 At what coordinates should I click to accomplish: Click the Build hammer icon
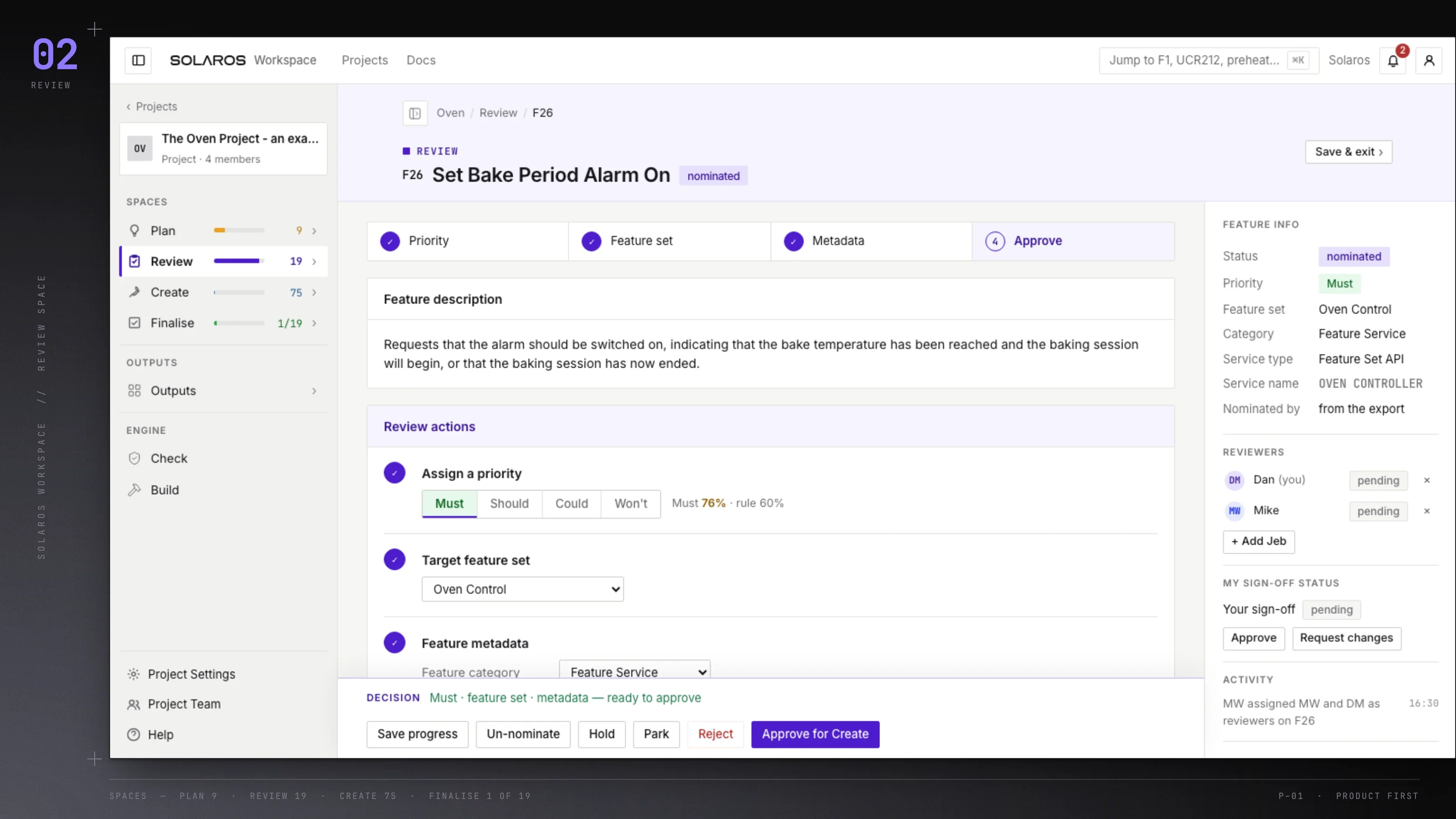135,490
